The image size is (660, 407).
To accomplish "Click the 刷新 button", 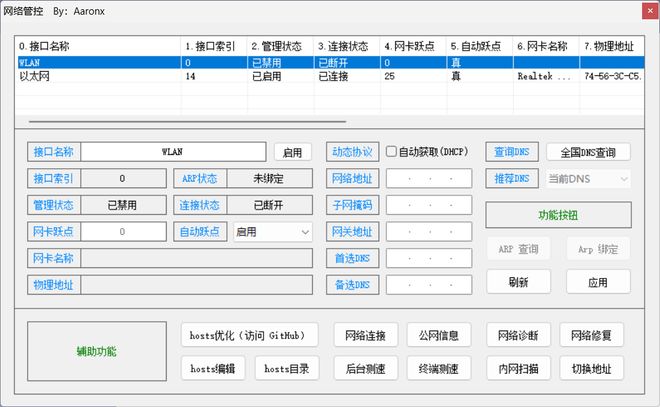I will [x=518, y=282].
